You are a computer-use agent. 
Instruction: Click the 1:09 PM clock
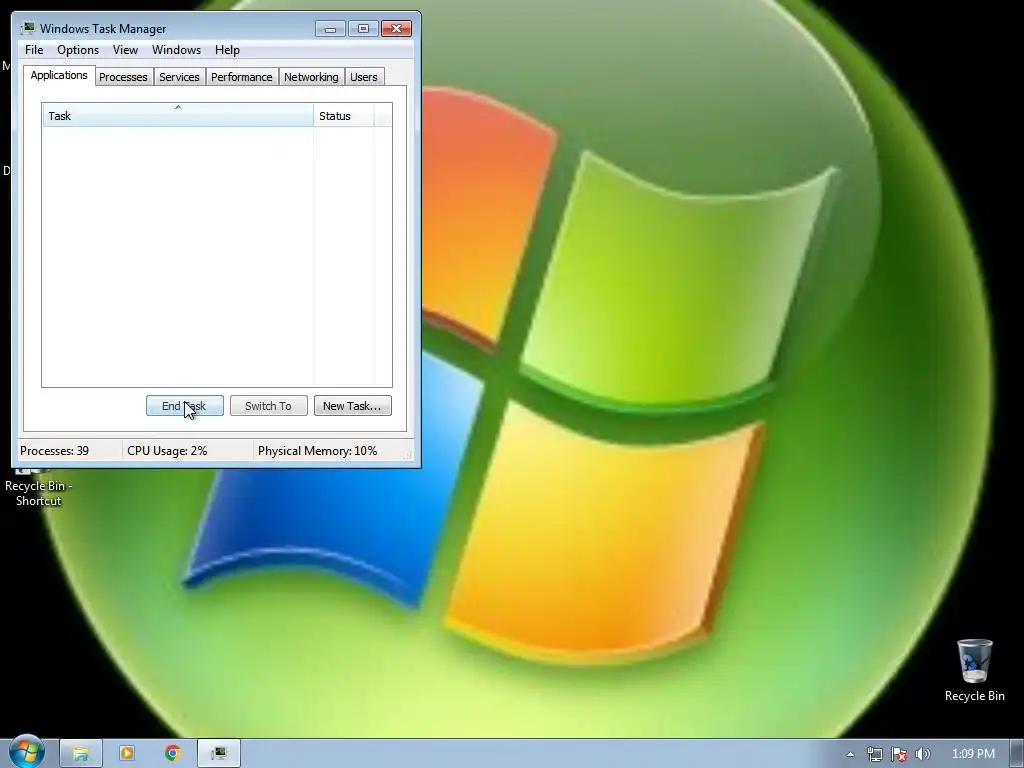(974, 754)
